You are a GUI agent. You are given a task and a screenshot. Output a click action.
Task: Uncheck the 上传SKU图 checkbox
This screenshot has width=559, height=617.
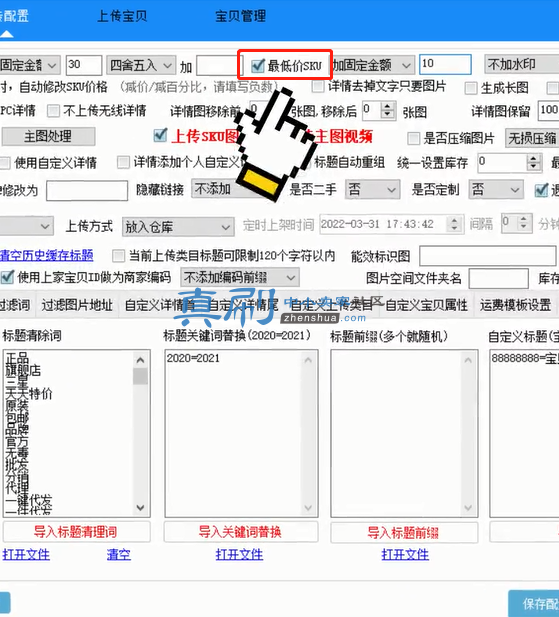pyautogui.click(x=160, y=135)
